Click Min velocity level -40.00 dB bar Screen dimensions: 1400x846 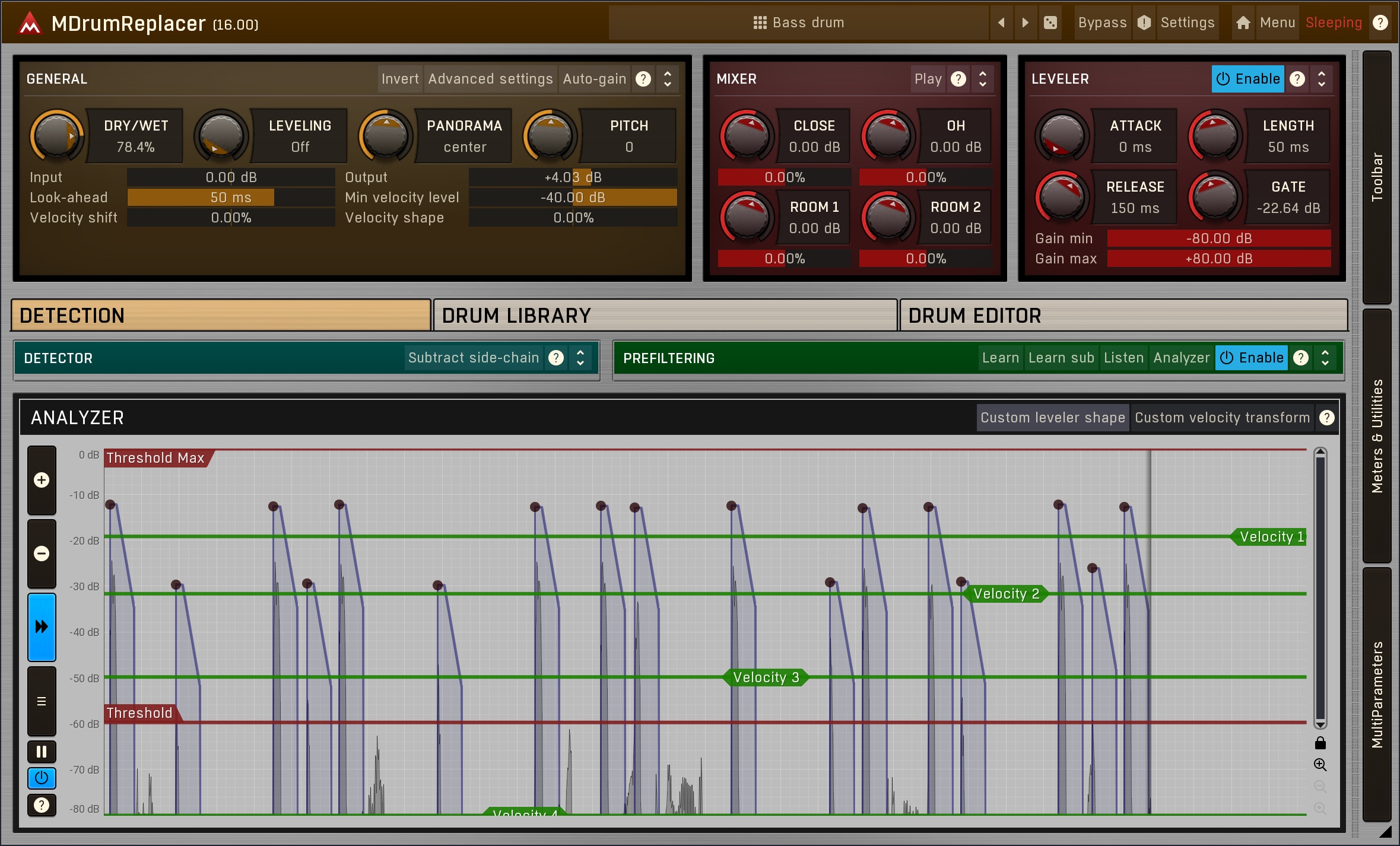click(573, 198)
